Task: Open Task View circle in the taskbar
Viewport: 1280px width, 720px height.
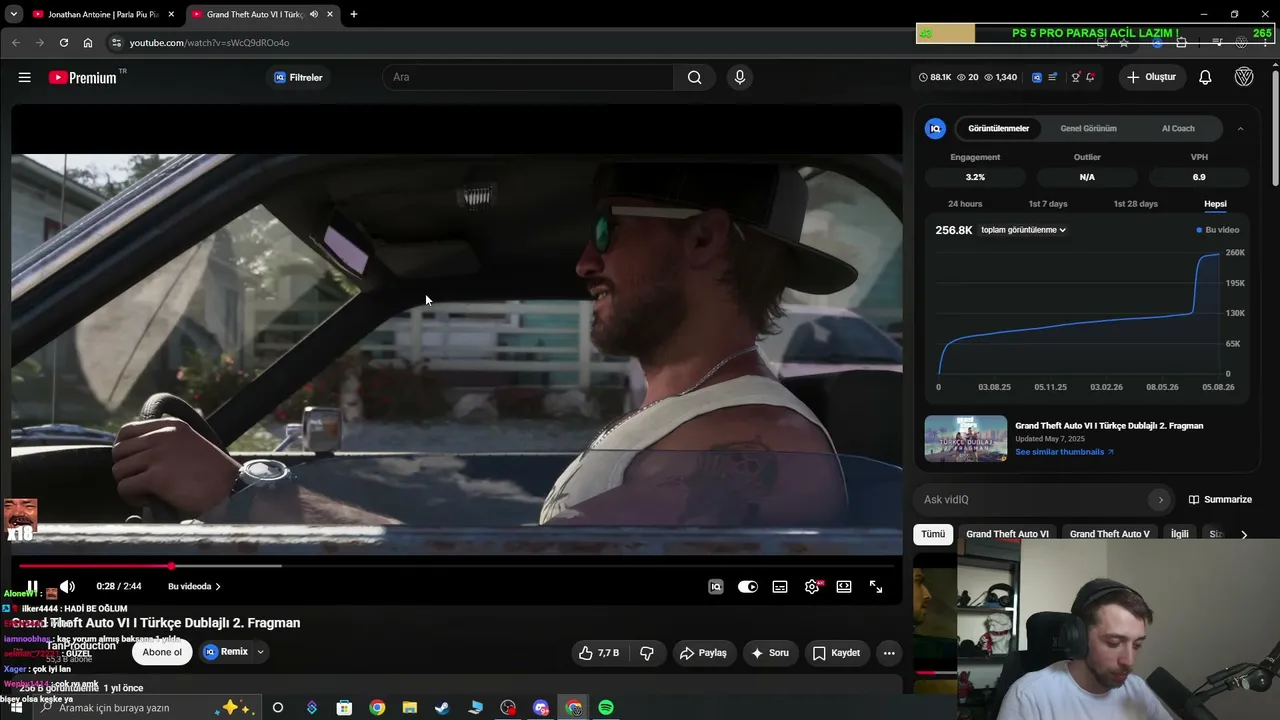Action: 278,707
